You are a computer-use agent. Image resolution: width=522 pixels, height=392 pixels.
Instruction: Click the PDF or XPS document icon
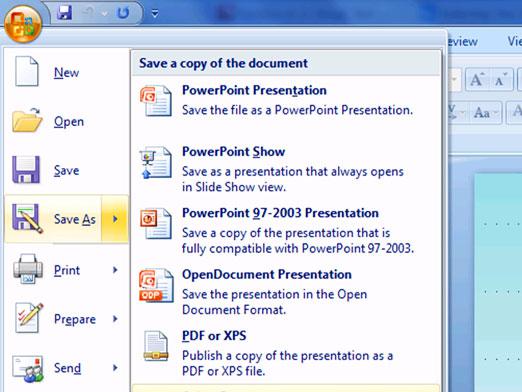point(155,346)
